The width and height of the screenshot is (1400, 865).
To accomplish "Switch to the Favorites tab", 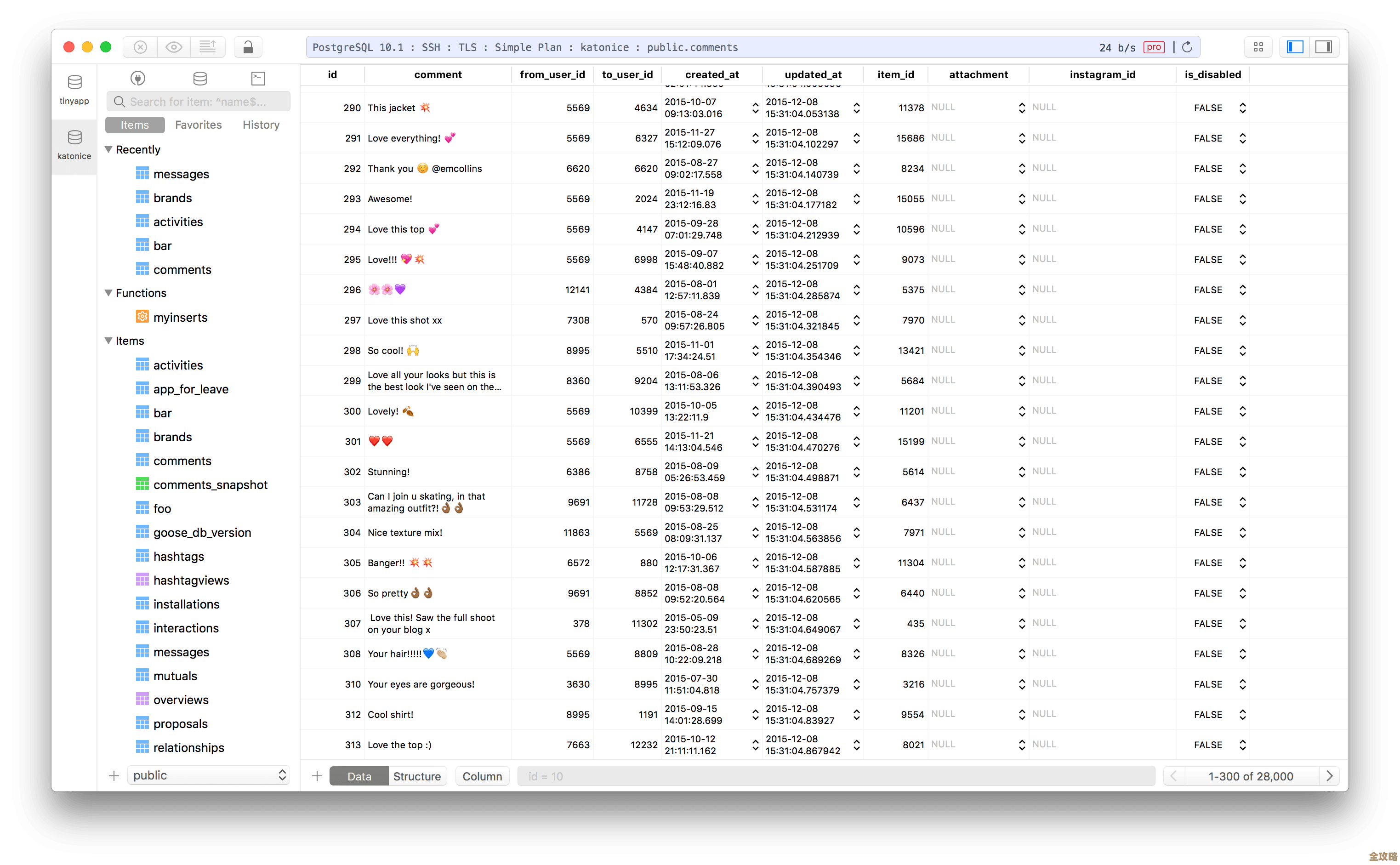I will click(x=198, y=125).
